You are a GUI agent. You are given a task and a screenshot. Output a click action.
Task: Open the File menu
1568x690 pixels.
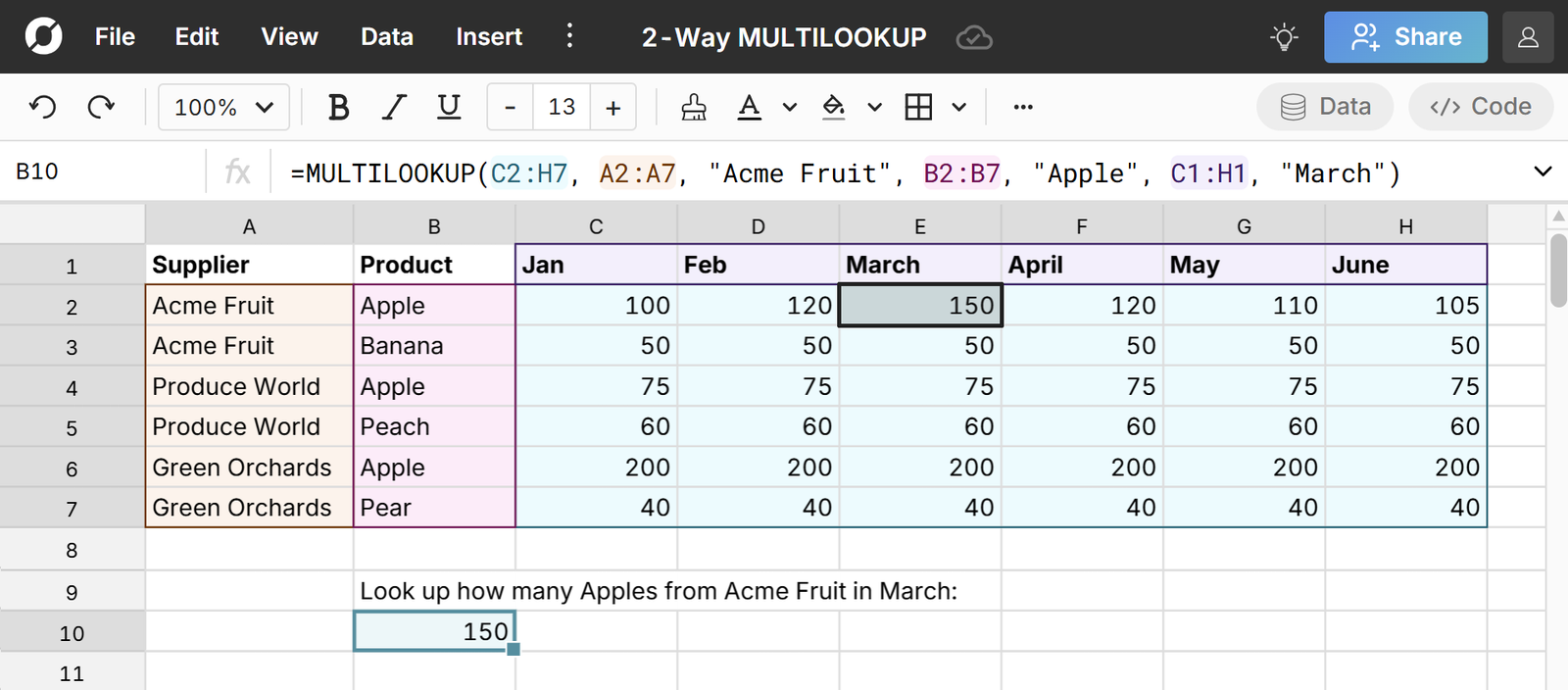tap(115, 37)
